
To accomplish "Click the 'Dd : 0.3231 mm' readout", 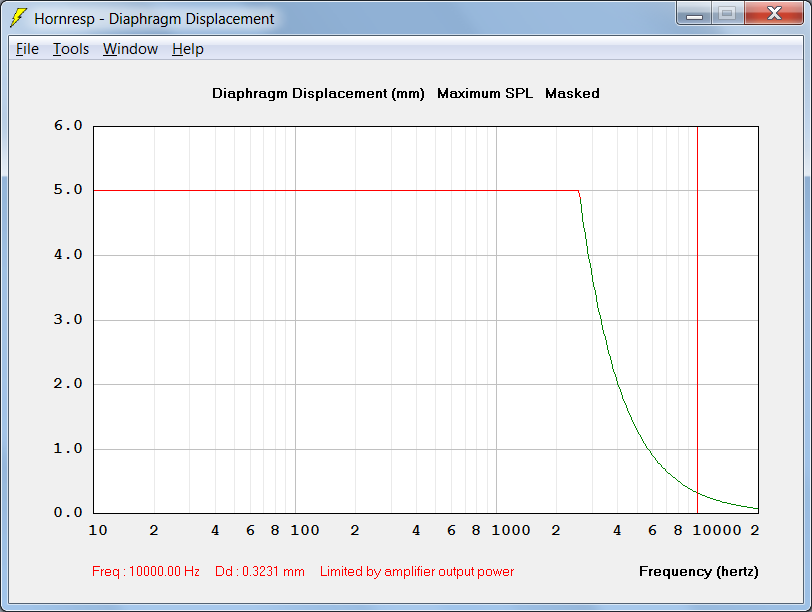I will 259,572.
